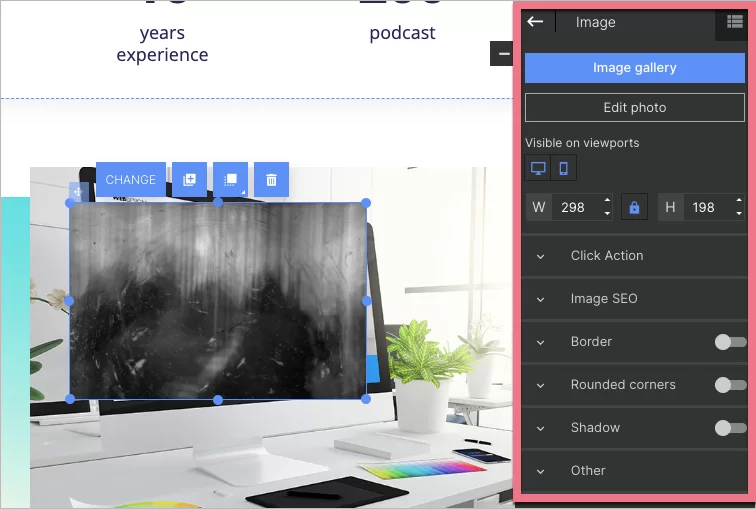This screenshot has height=509, width=756.
Task: Collapse the side panel with minus button
Action: [503, 54]
